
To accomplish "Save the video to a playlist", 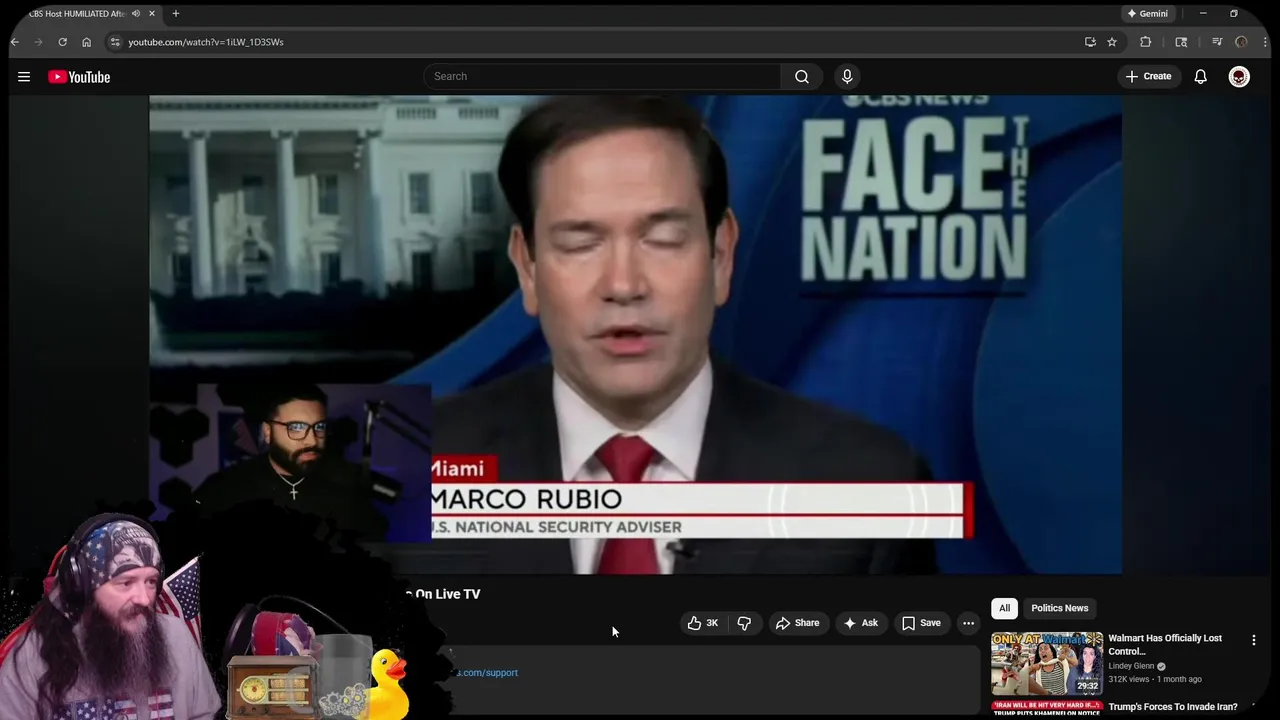I will pos(921,623).
